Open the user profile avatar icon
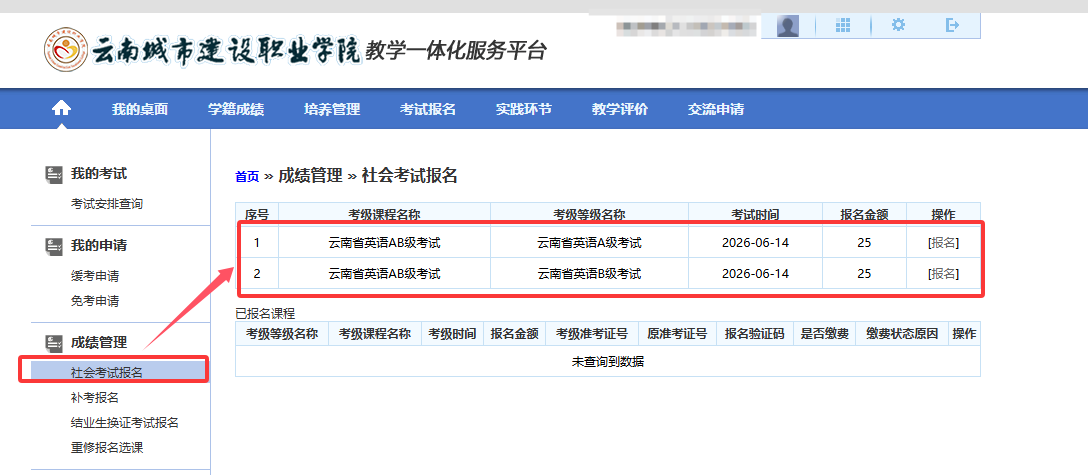Screen dimensions: 1088x475 pyautogui.click(x=788, y=26)
